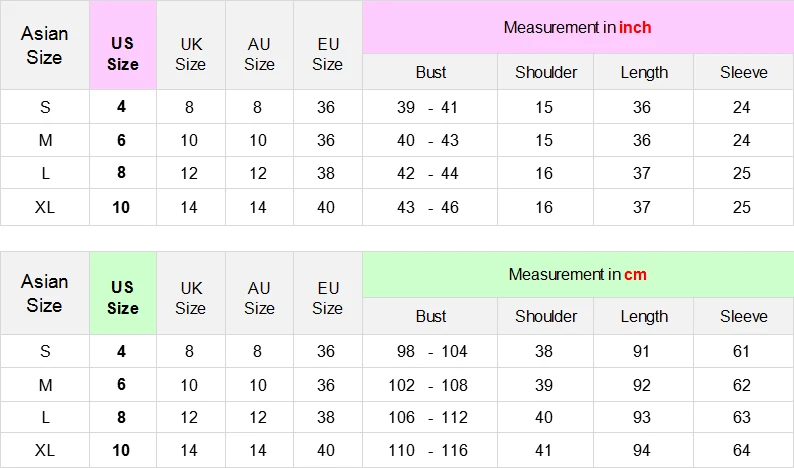This screenshot has height=468, width=794.
Task: Click the Asian Size header in the inch table
Action: click(x=45, y=45)
